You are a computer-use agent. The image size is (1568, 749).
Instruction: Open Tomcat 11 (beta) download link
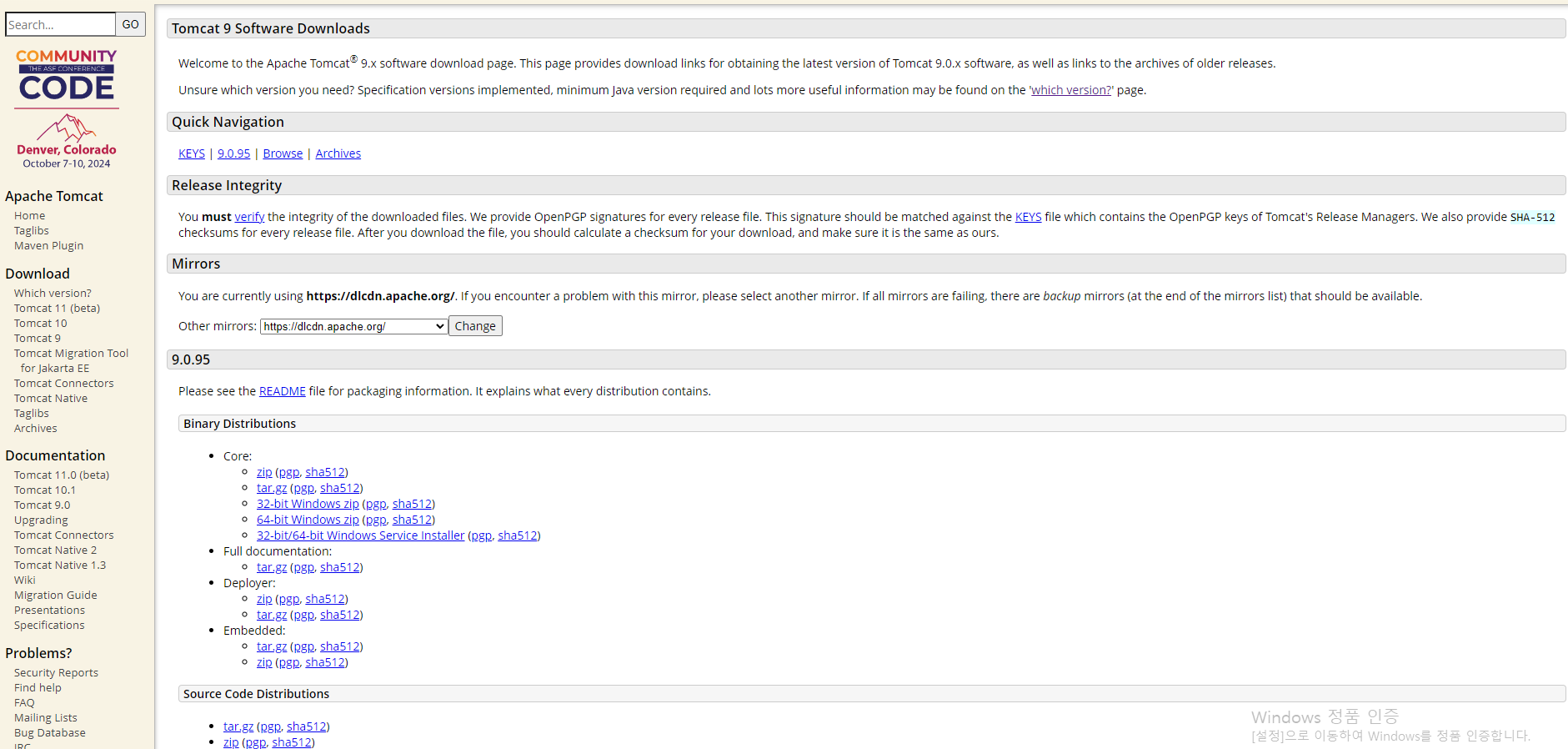[57, 308]
